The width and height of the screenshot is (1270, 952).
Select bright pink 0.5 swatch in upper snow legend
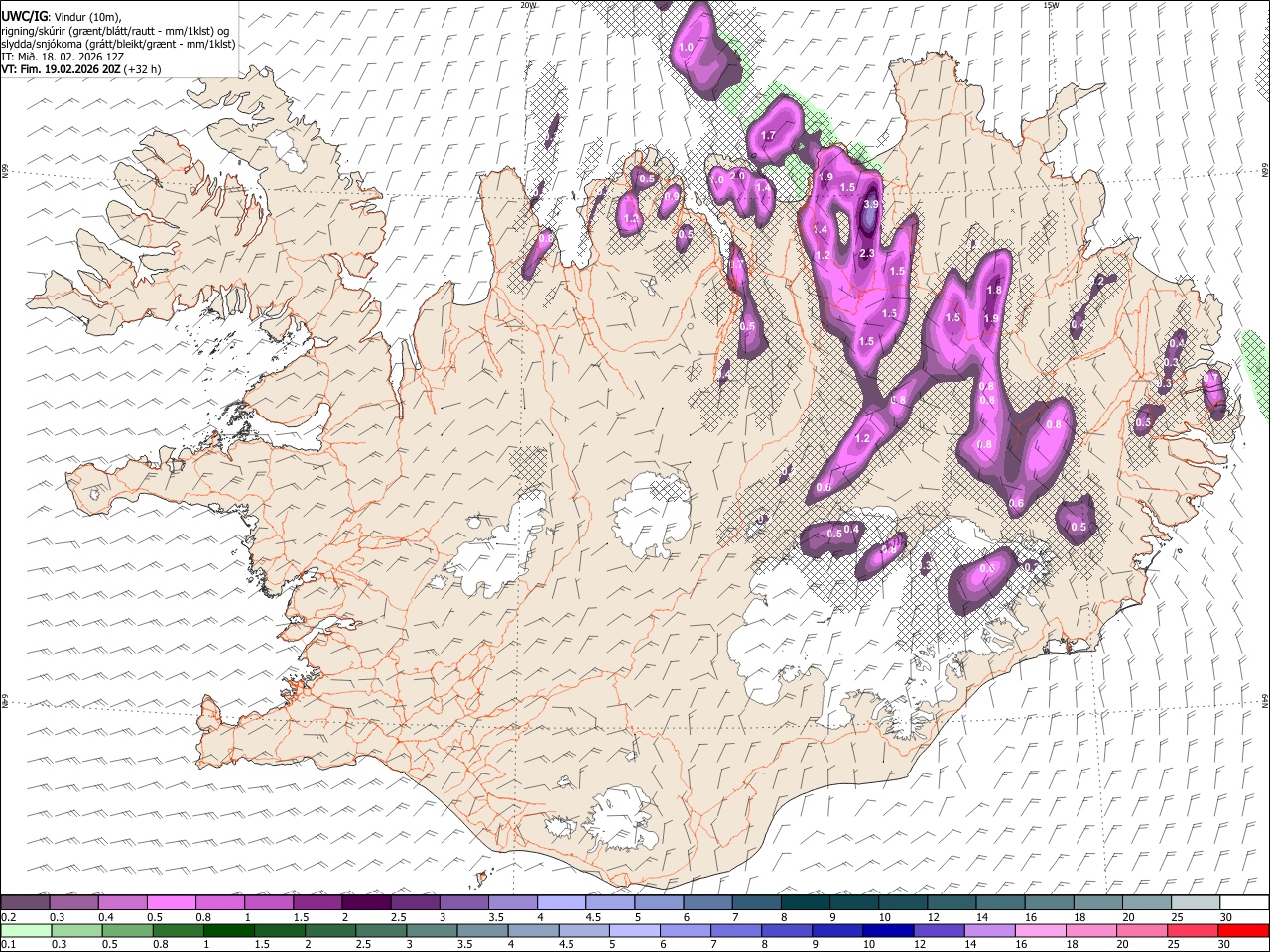pos(171,903)
